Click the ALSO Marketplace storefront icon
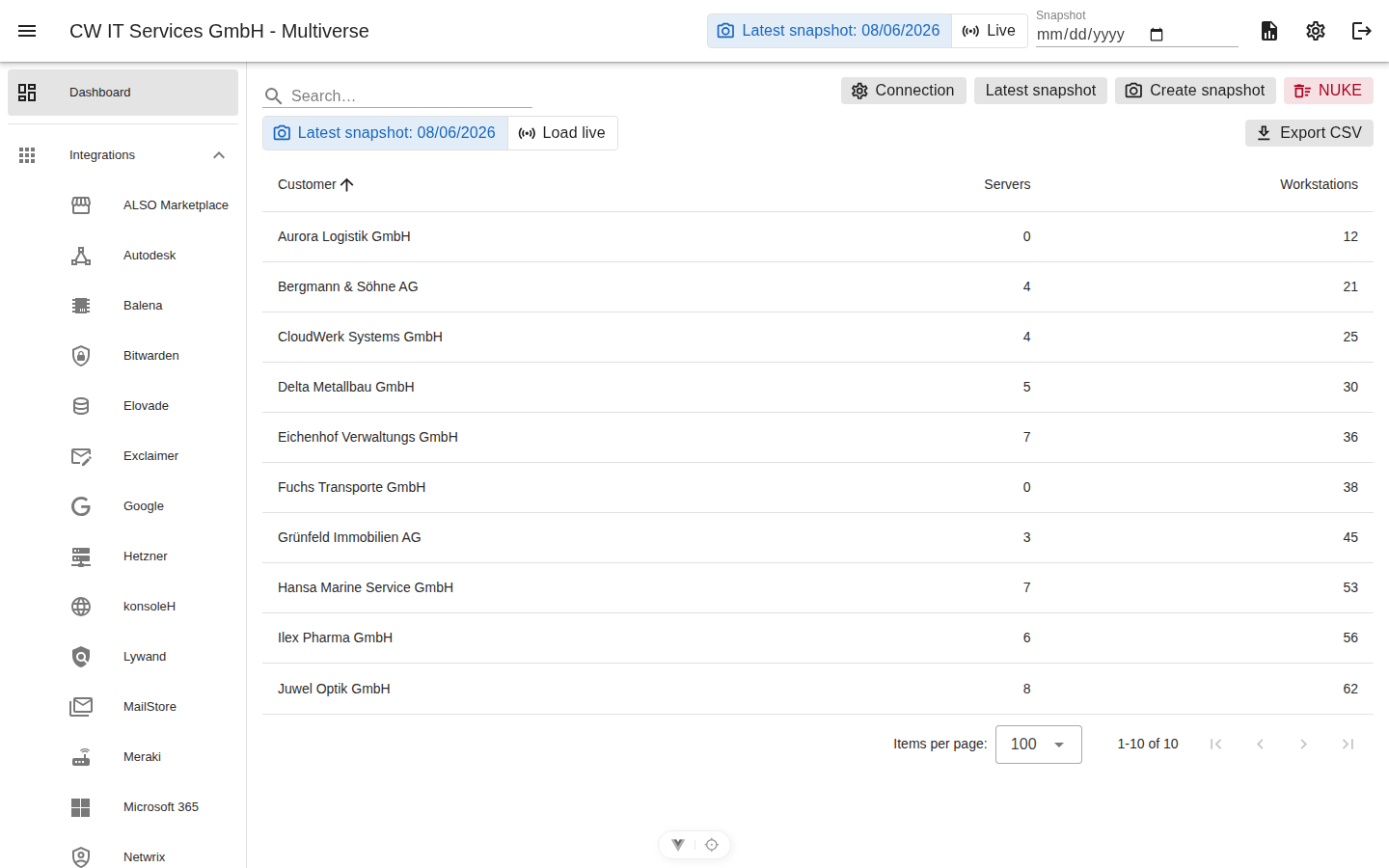This screenshot has width=1389, height=868. [x=81, y=205]
